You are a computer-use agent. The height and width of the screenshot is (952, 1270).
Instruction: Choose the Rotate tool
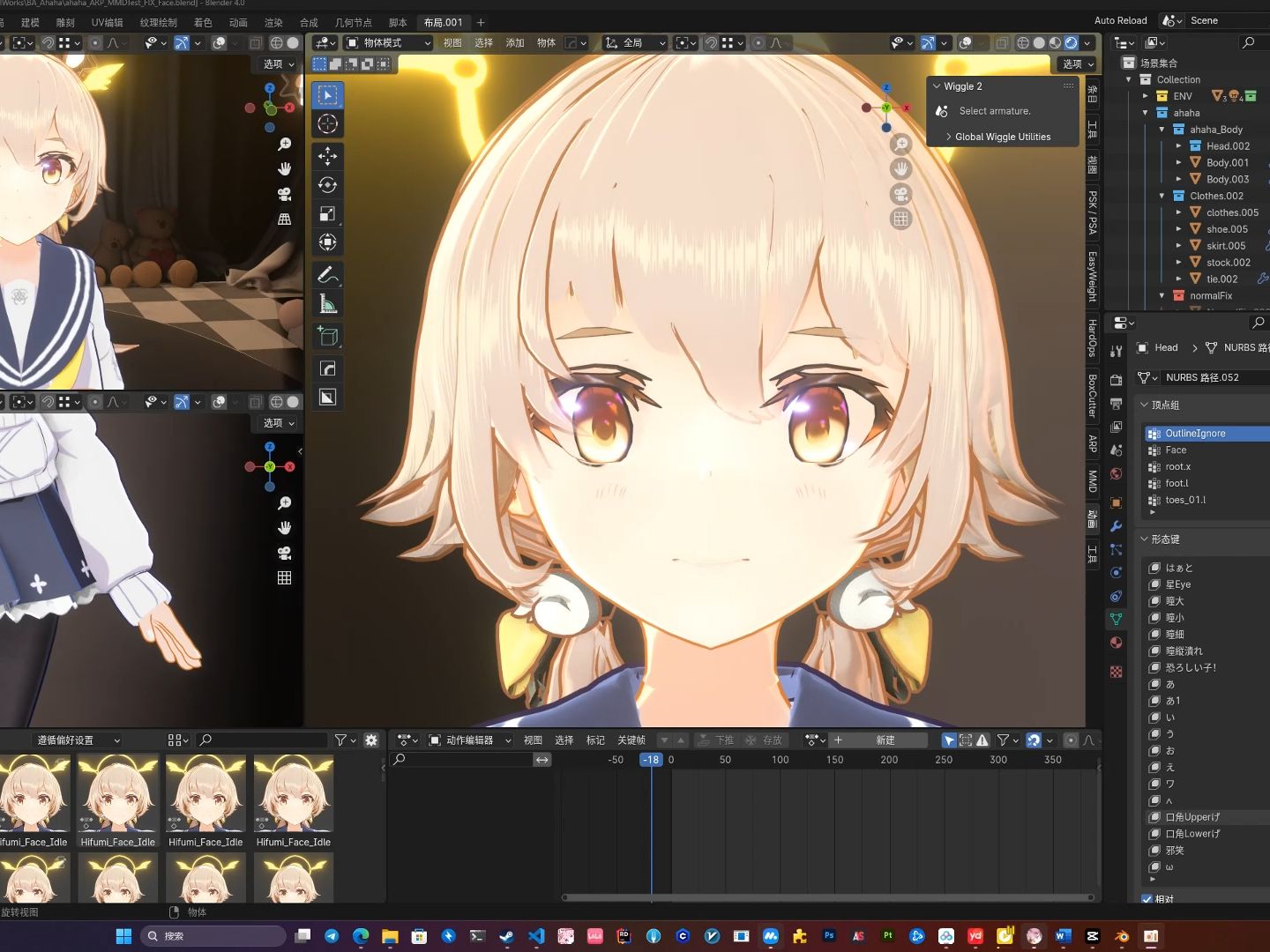tap(327, 185)
